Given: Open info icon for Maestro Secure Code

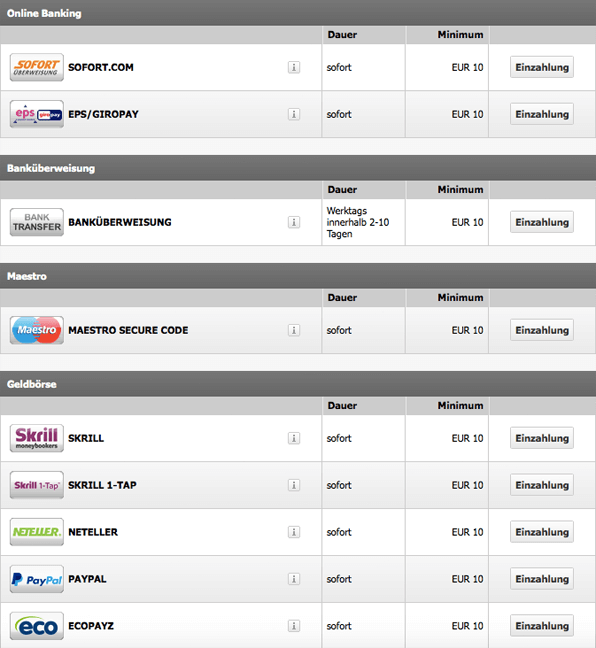Looking at the screenshot, I should tap(294, 330).
